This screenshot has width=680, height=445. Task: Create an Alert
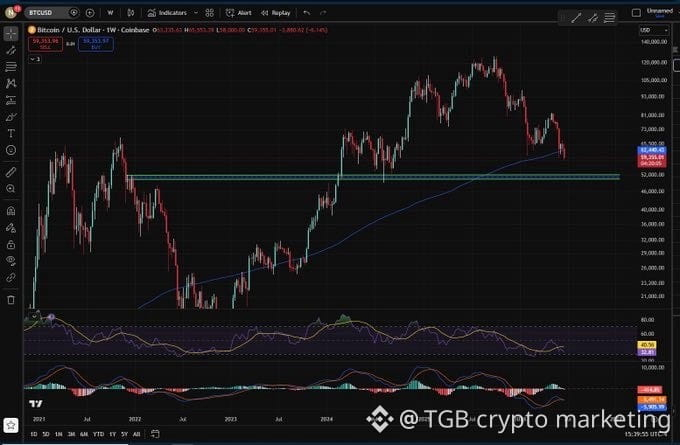pyautogui.click(x=239, y=13)
